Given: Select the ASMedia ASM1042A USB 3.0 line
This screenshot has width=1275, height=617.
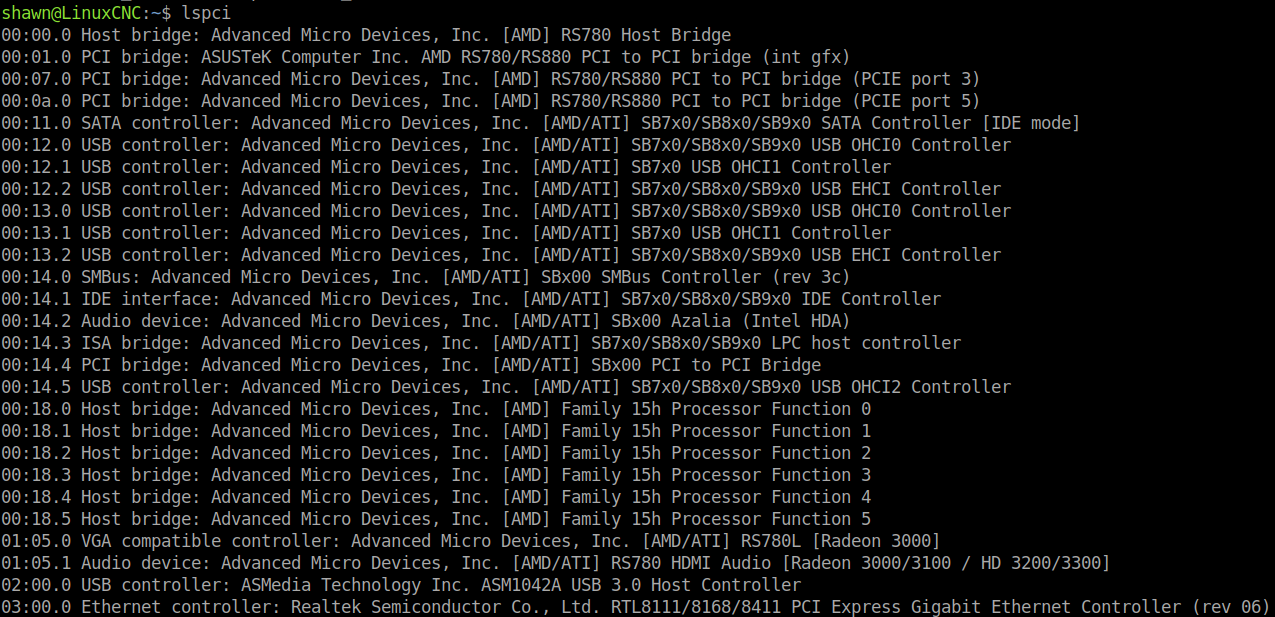Looking at the screenshot, I should pyautogui.click(x=401, y=585).
